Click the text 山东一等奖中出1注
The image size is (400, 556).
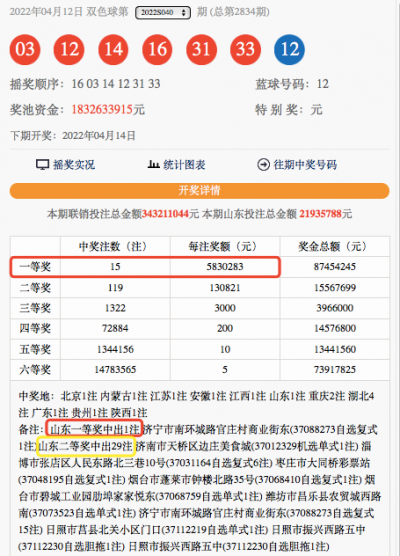tap(94, 429)
